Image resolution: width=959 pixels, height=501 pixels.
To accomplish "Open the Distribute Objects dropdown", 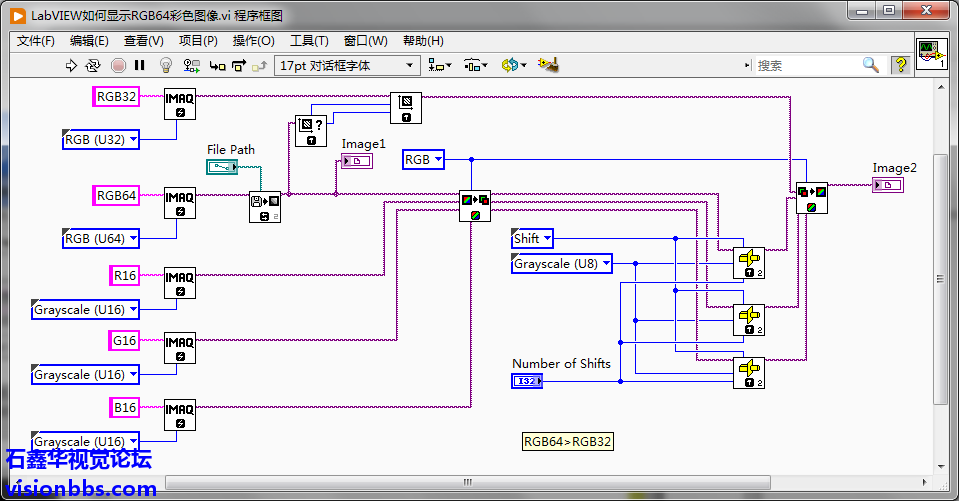I will point(475,65).
